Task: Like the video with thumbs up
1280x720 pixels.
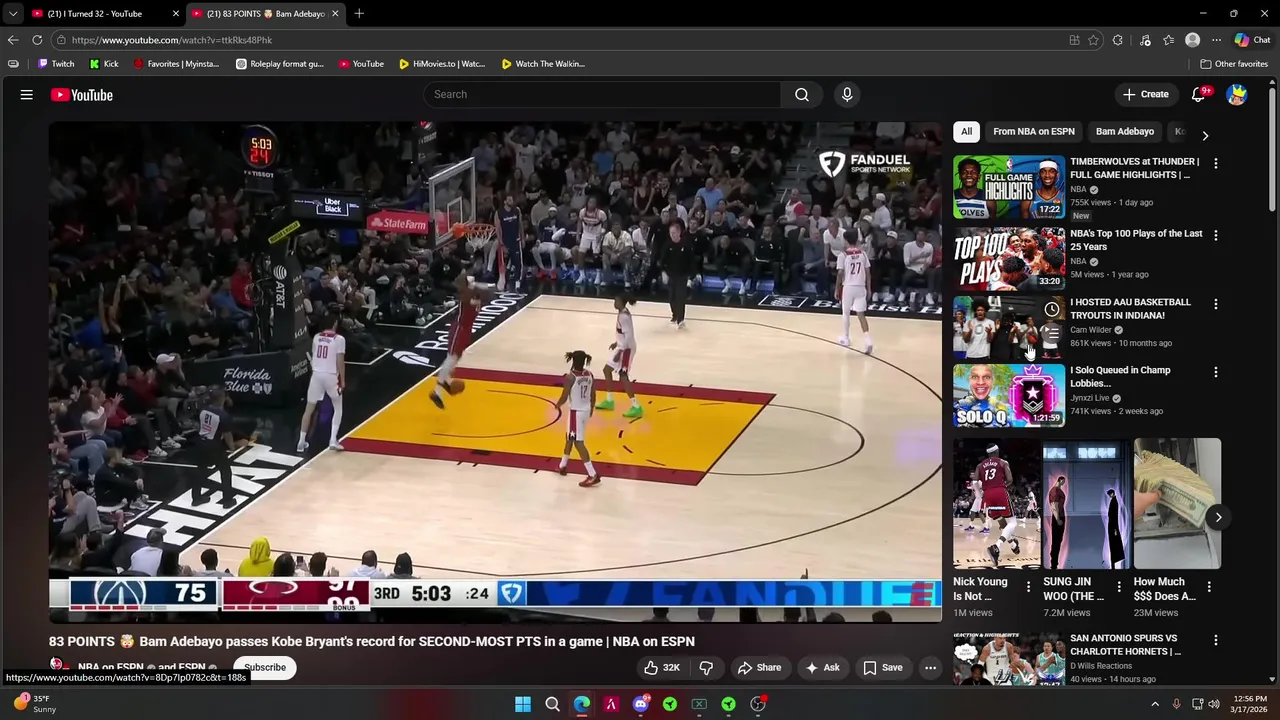Action: [x=661, y=667]
